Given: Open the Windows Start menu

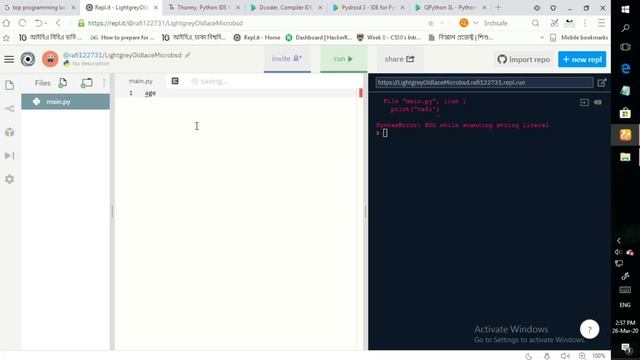Looking at the screenshot, I should (x=625, y=9).
